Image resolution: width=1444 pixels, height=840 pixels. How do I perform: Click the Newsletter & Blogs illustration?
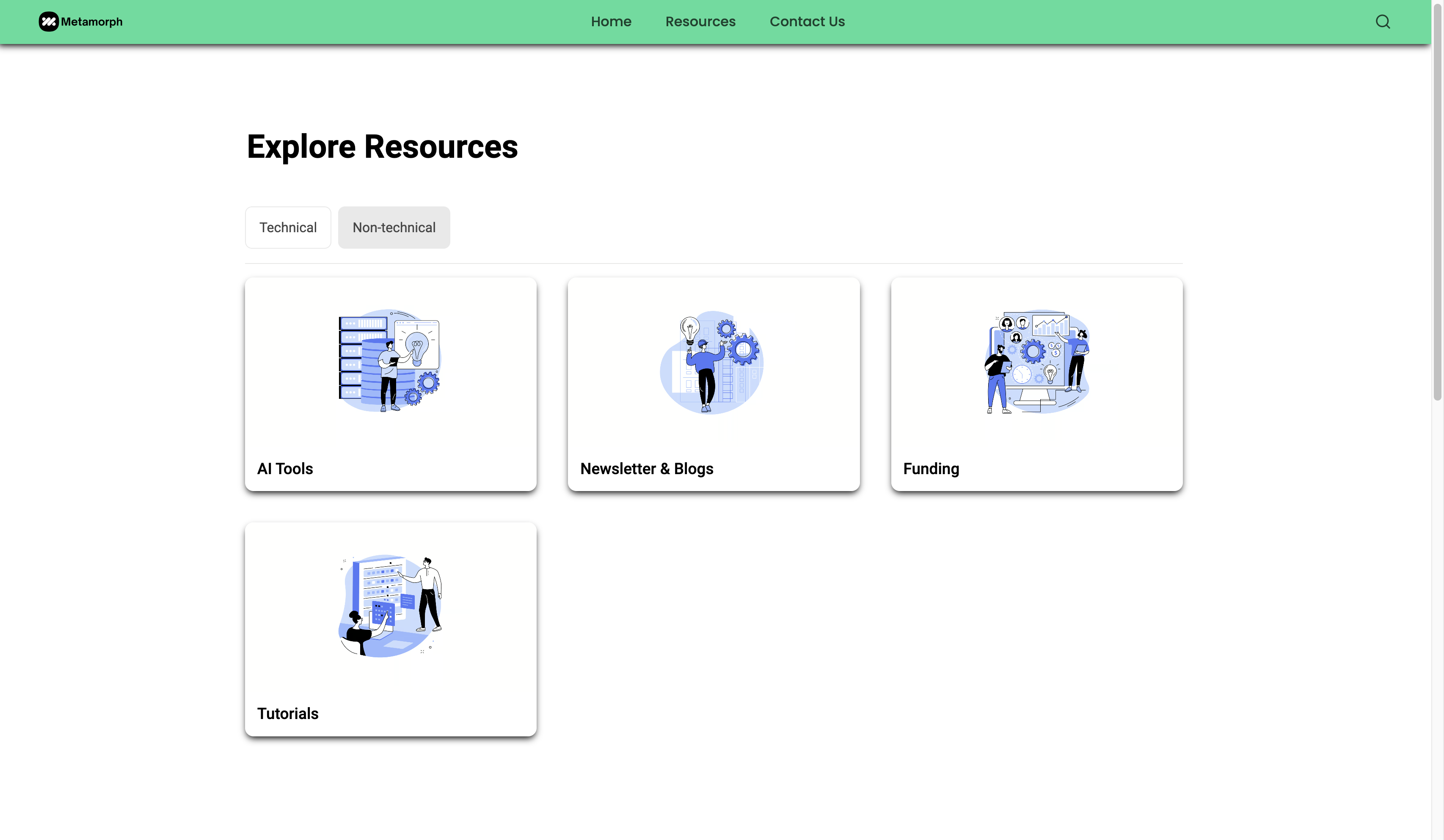pyautogui.click(x=713, y=362)
